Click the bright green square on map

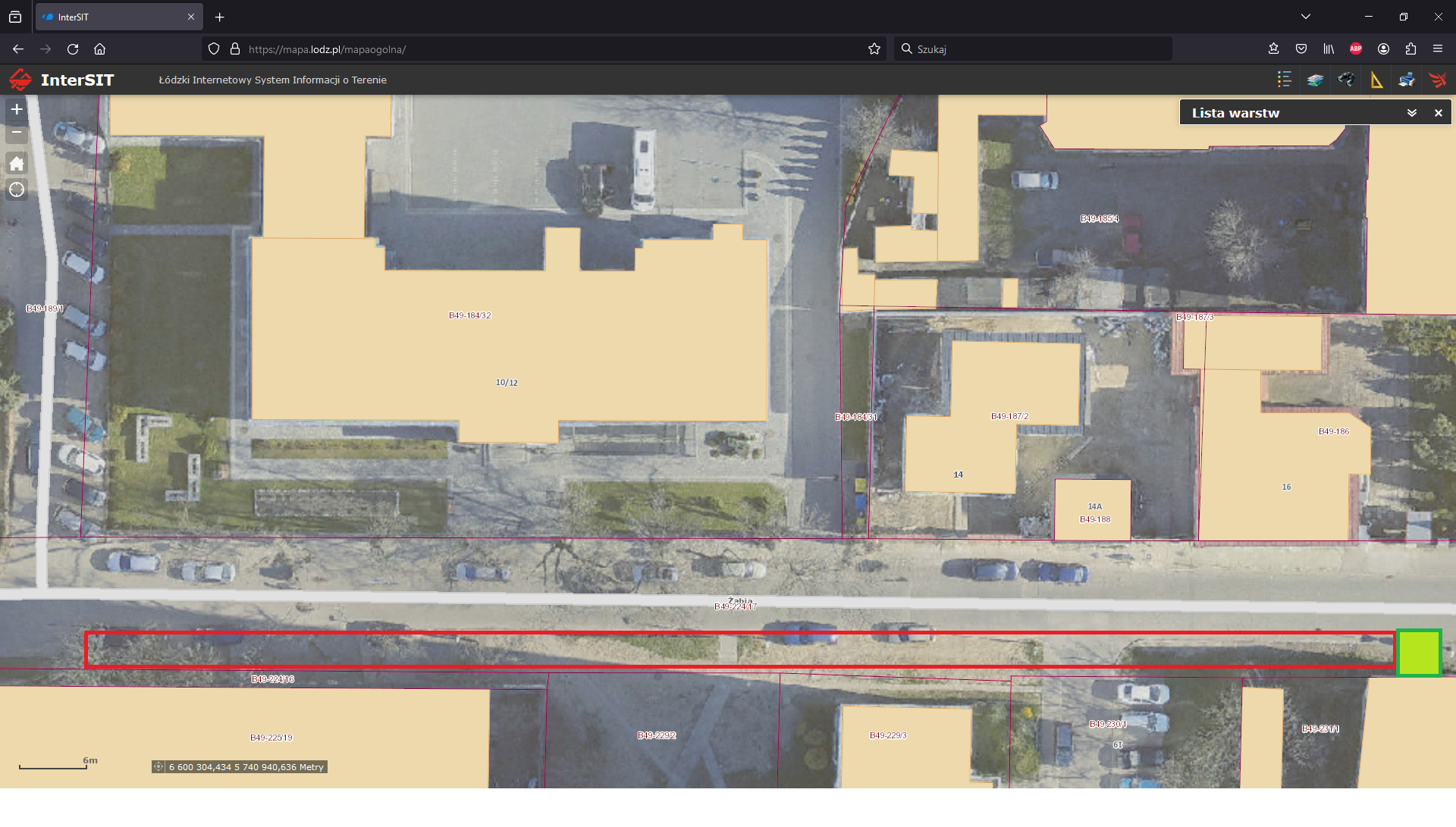[1418, 652]
